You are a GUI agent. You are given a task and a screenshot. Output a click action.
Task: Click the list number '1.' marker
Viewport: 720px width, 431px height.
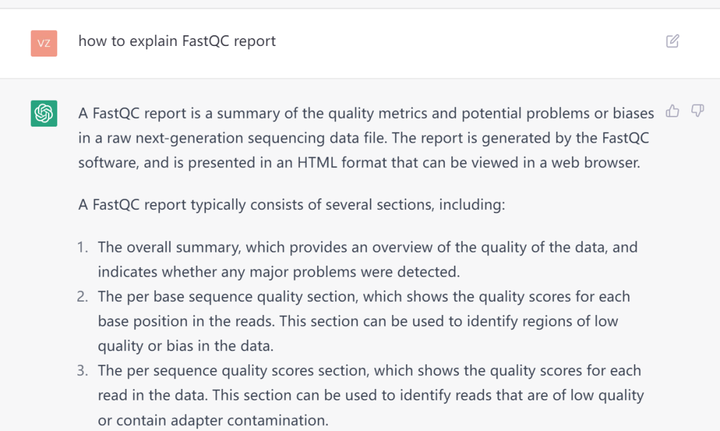pyautogui.click(x=82, y=247)
